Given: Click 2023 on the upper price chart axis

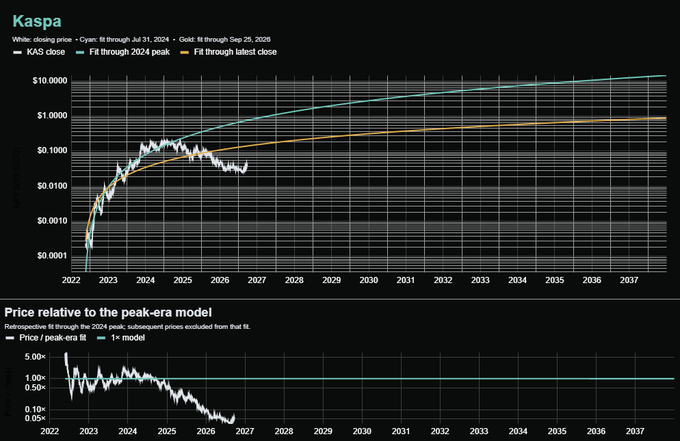Looking at the screenshot, I should 108,280.
